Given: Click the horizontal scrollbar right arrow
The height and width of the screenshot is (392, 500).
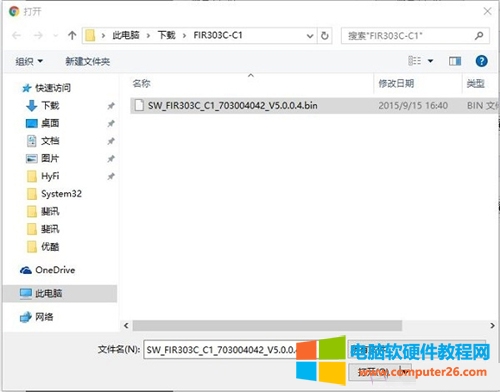Looking at the screenshot, I should pyautogui.click(x=492, y=325).
